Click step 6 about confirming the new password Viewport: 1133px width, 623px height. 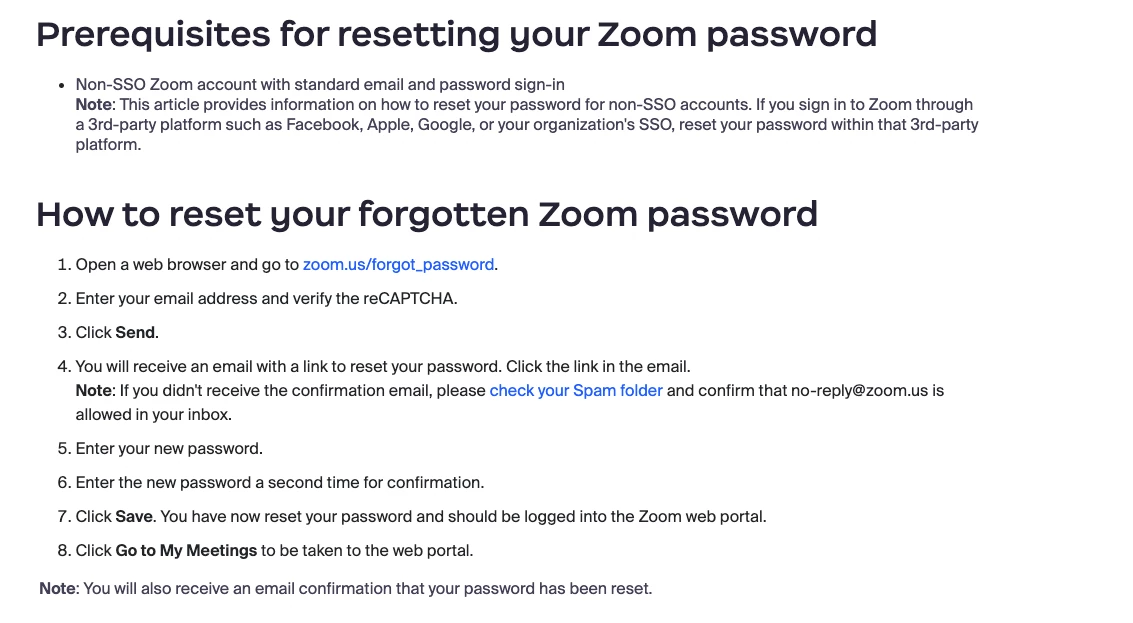click(280, 483)
